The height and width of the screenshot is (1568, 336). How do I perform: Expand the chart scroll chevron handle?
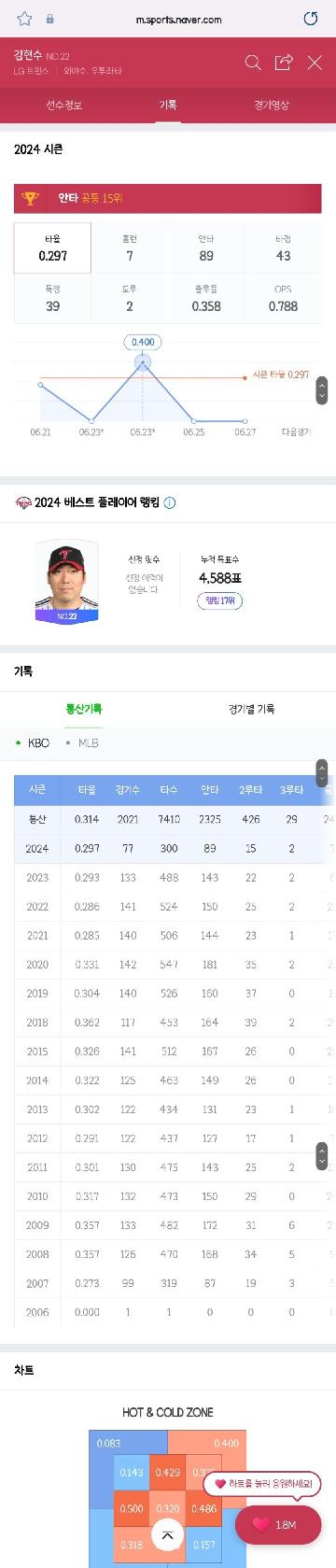click(x=322, y=390)
